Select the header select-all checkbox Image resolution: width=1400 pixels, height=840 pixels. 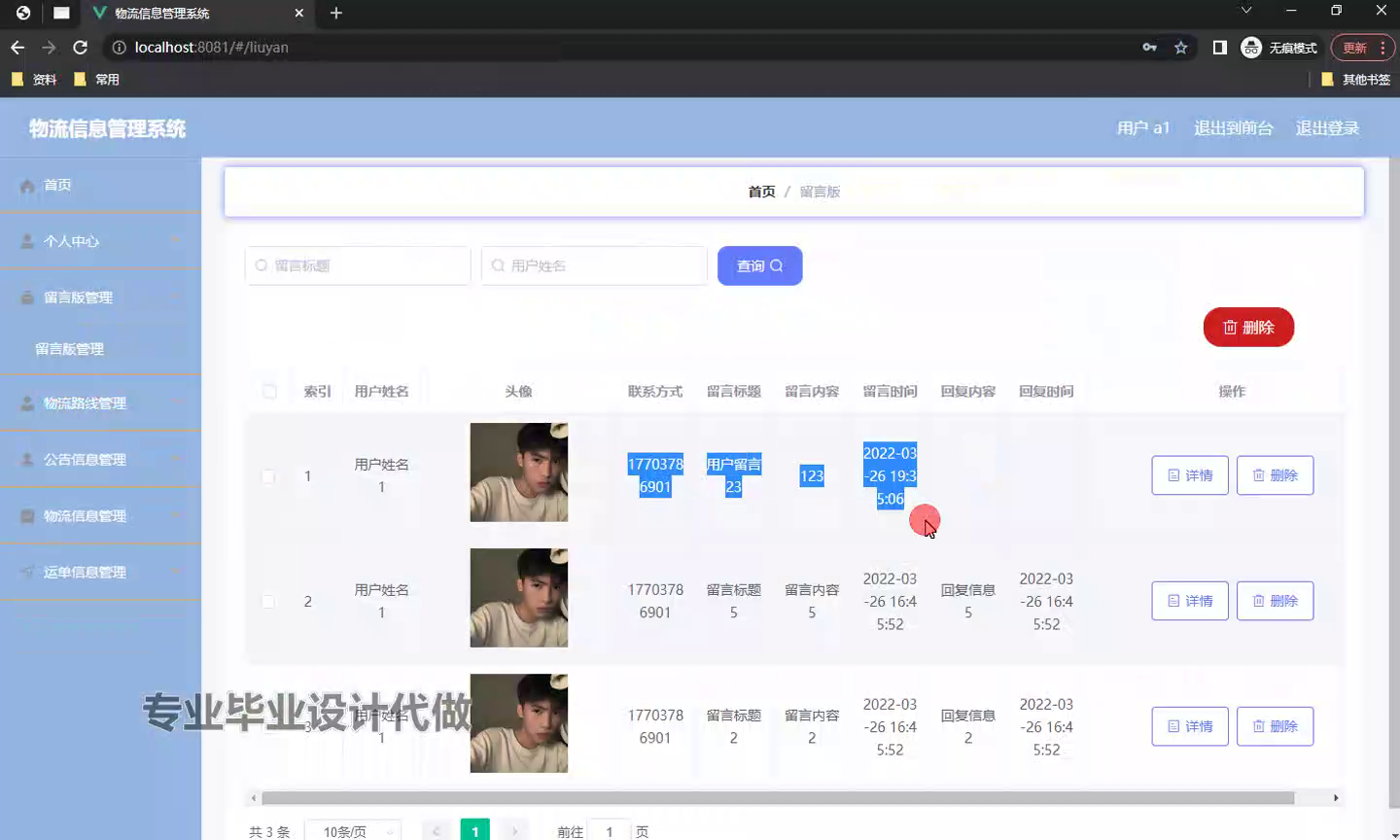(x=269, y=392)
